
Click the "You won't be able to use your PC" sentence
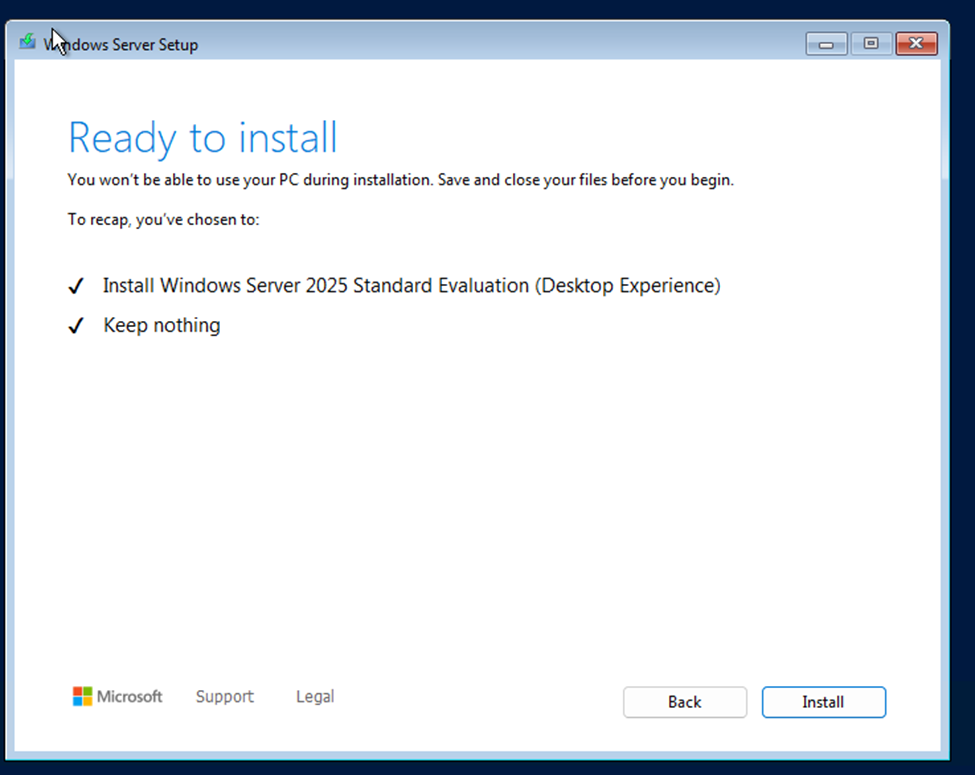pos(400,180)
